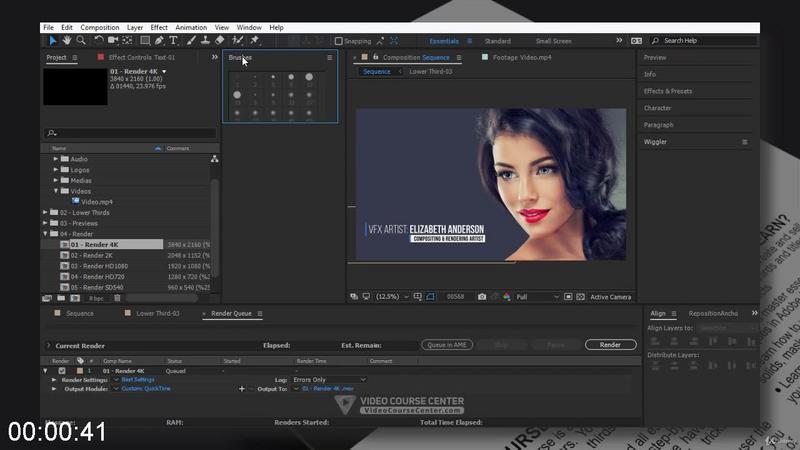800x450 pixels.
Task: Open the Animation menu
Action: pyautogui.click(x=191, y=28)
